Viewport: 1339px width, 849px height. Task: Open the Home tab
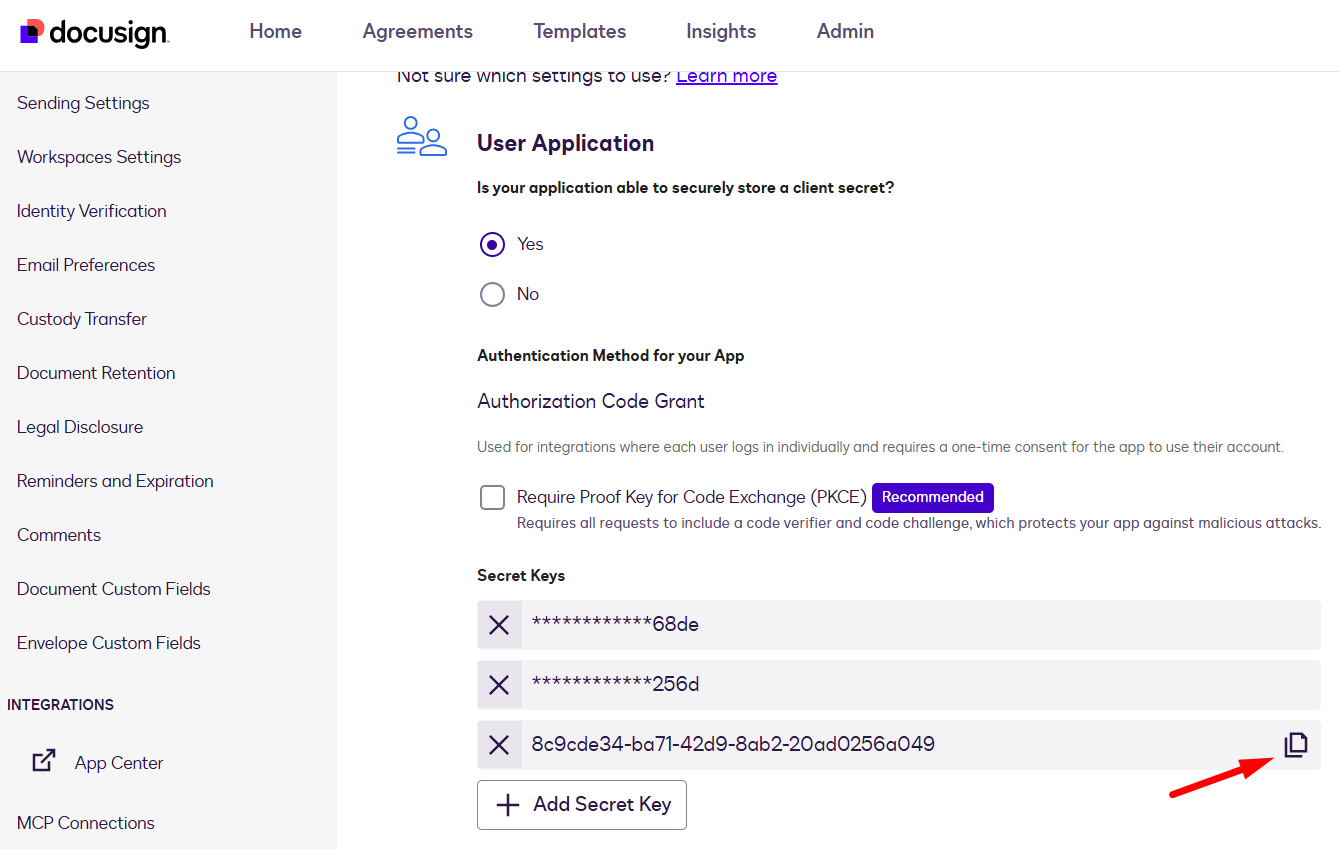[276, 32]
